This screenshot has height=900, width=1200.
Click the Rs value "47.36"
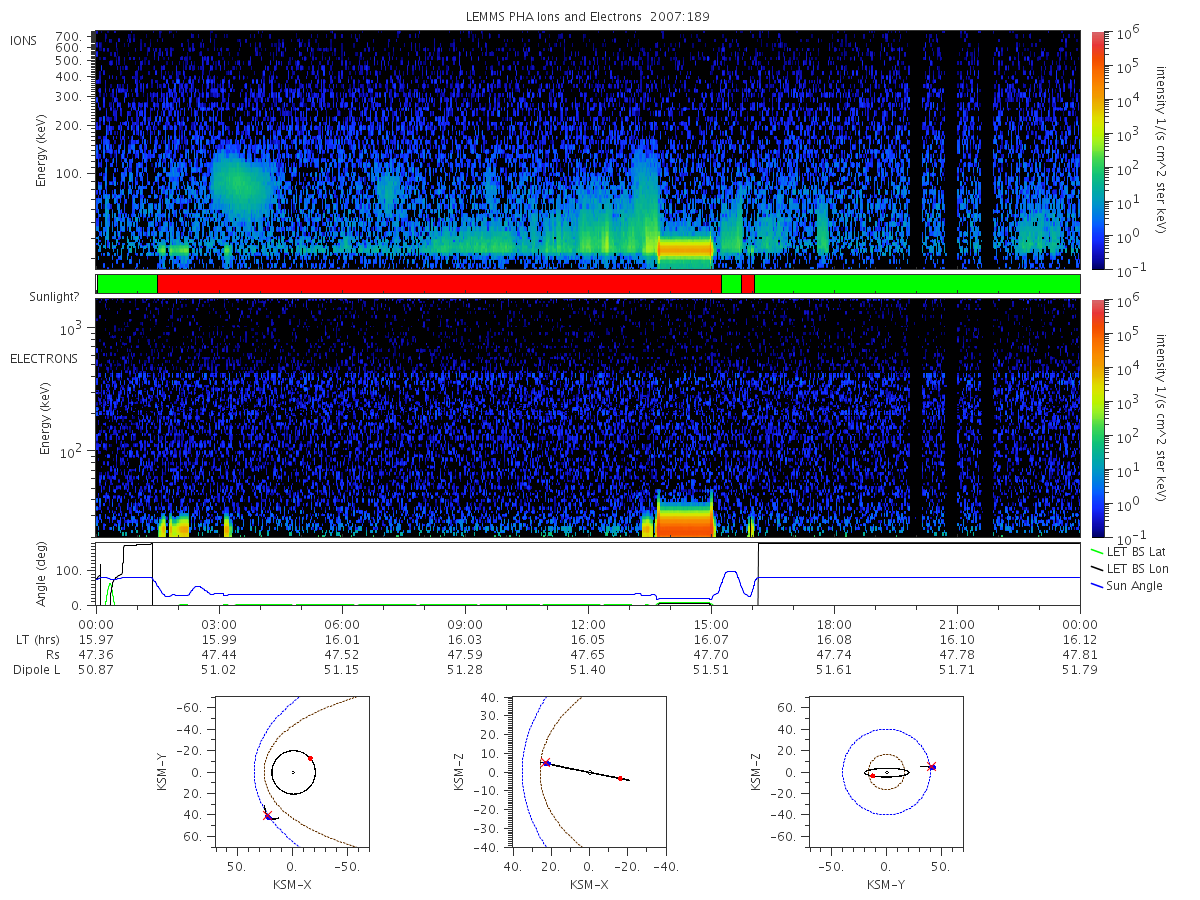96,655
